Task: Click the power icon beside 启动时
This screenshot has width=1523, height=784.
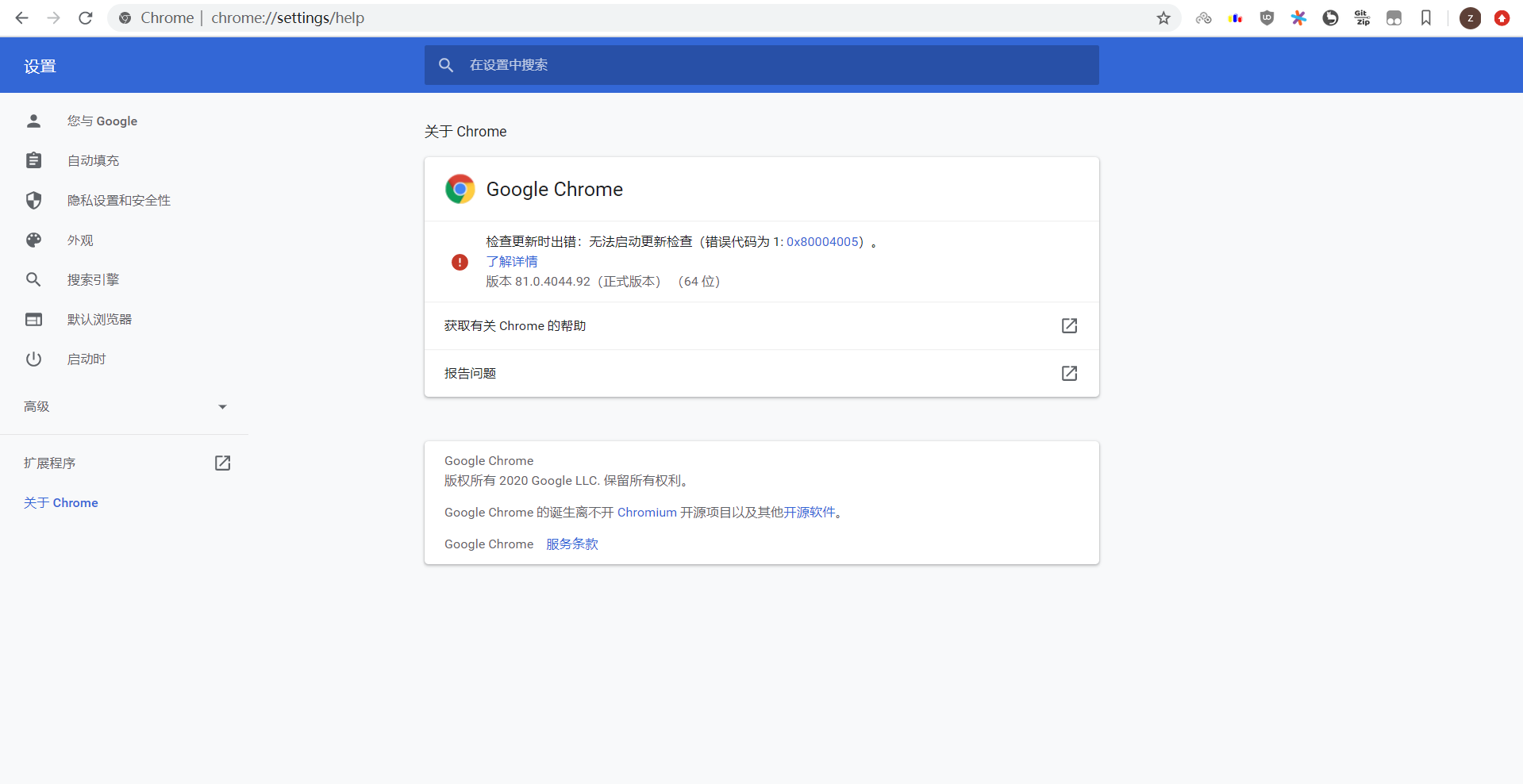Action: (x=33, y=359)
